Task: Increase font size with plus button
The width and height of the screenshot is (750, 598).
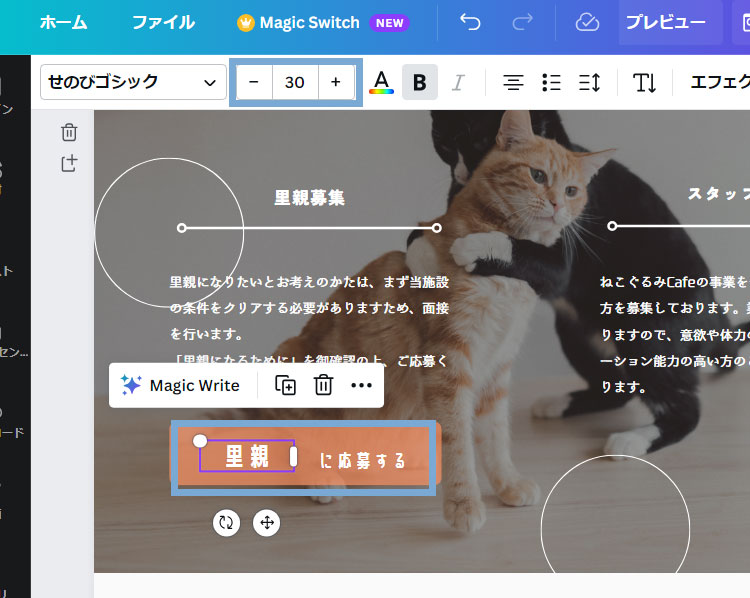Action: (x=336, y=82)
